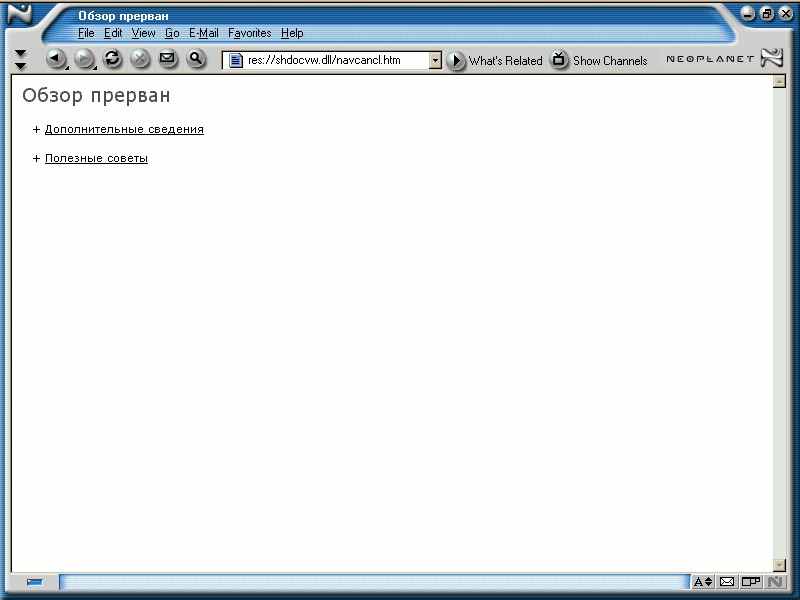Expand Полезные советы with plus sign
The width and height of the screenshot is (800, 600).
point(36,159)
